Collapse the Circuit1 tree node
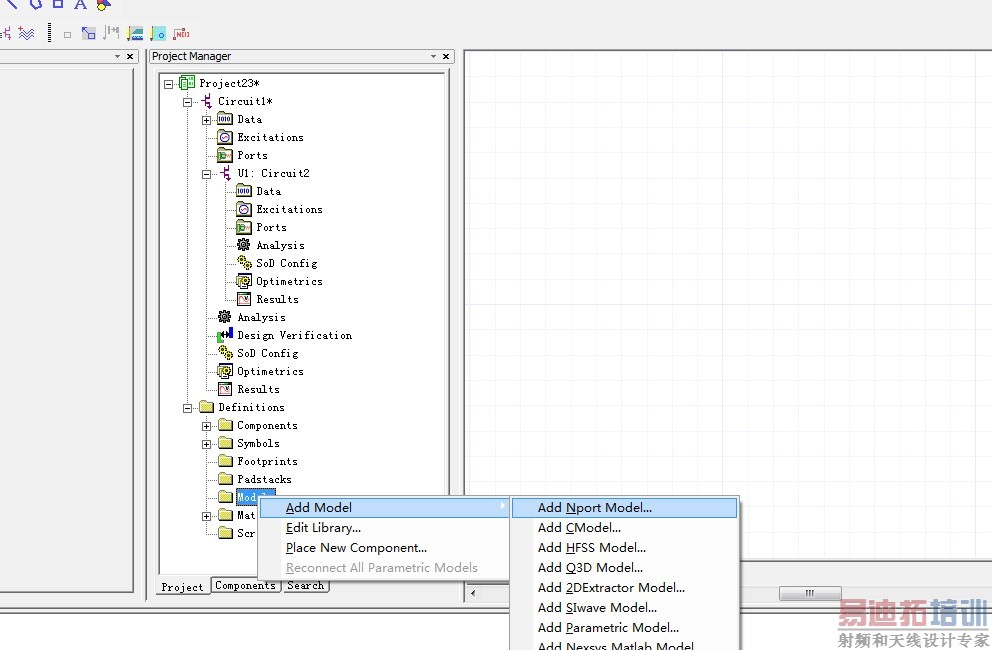 click(187, 102)
